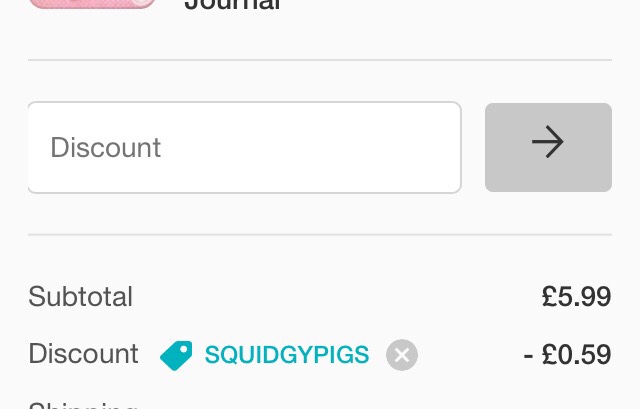Open the pink journal product thumbnail
The width and height of the screenshot is (640, 409).
92,3
